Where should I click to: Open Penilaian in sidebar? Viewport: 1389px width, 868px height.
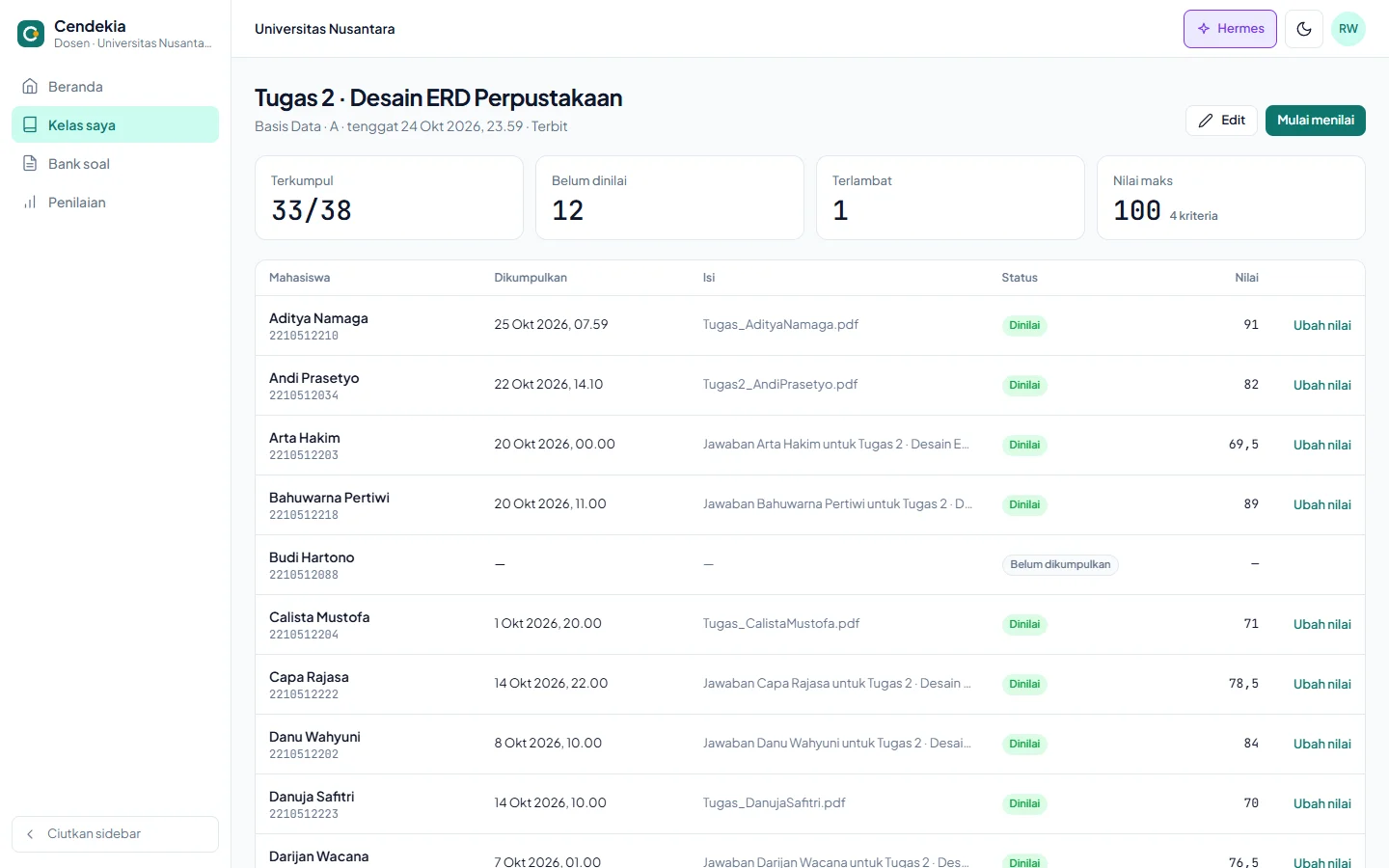115,203
